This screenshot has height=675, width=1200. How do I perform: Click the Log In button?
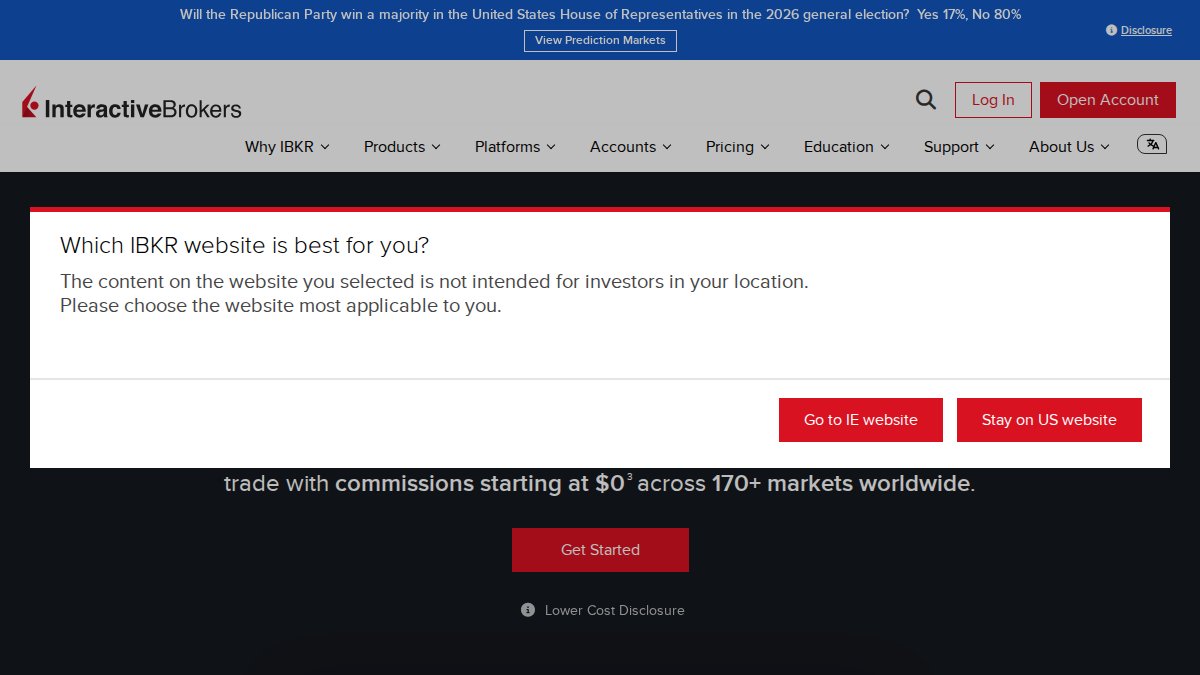click(x=993, y=100)
